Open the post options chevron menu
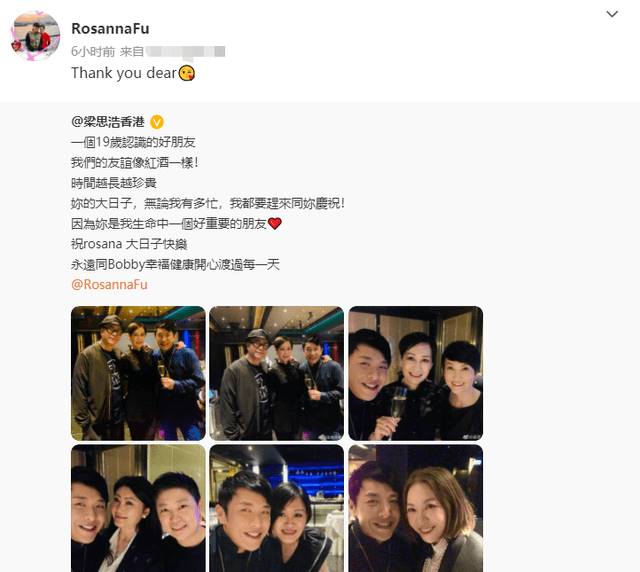 click(x=612, y=14)
